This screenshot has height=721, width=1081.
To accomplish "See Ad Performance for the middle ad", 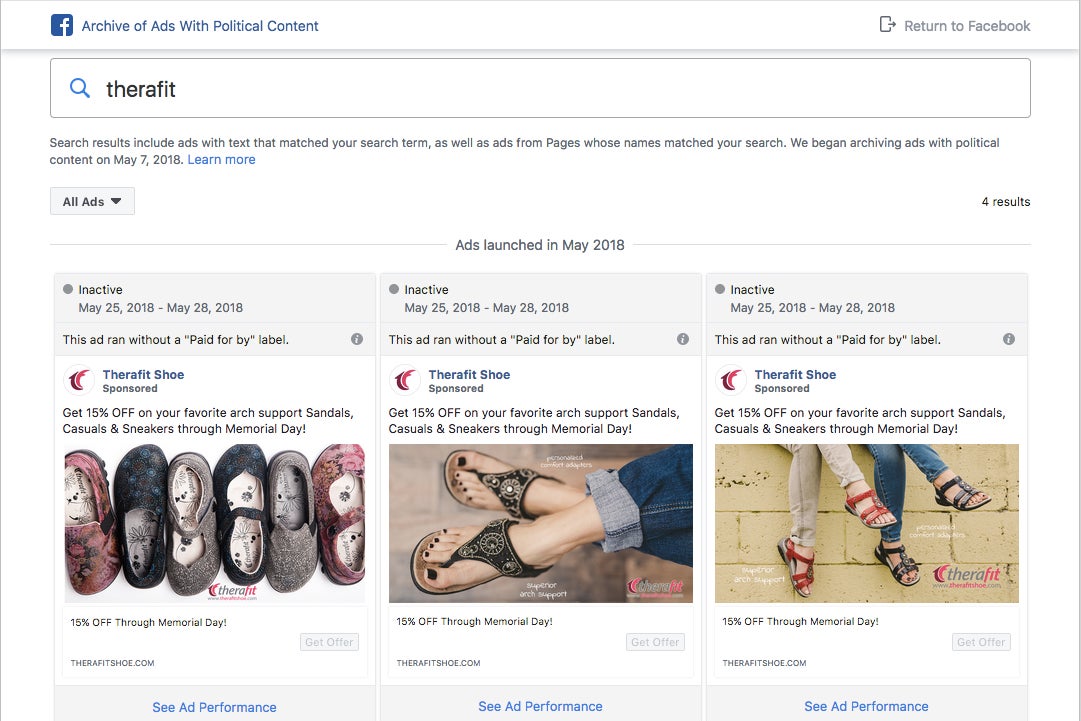I will [540, 707].
